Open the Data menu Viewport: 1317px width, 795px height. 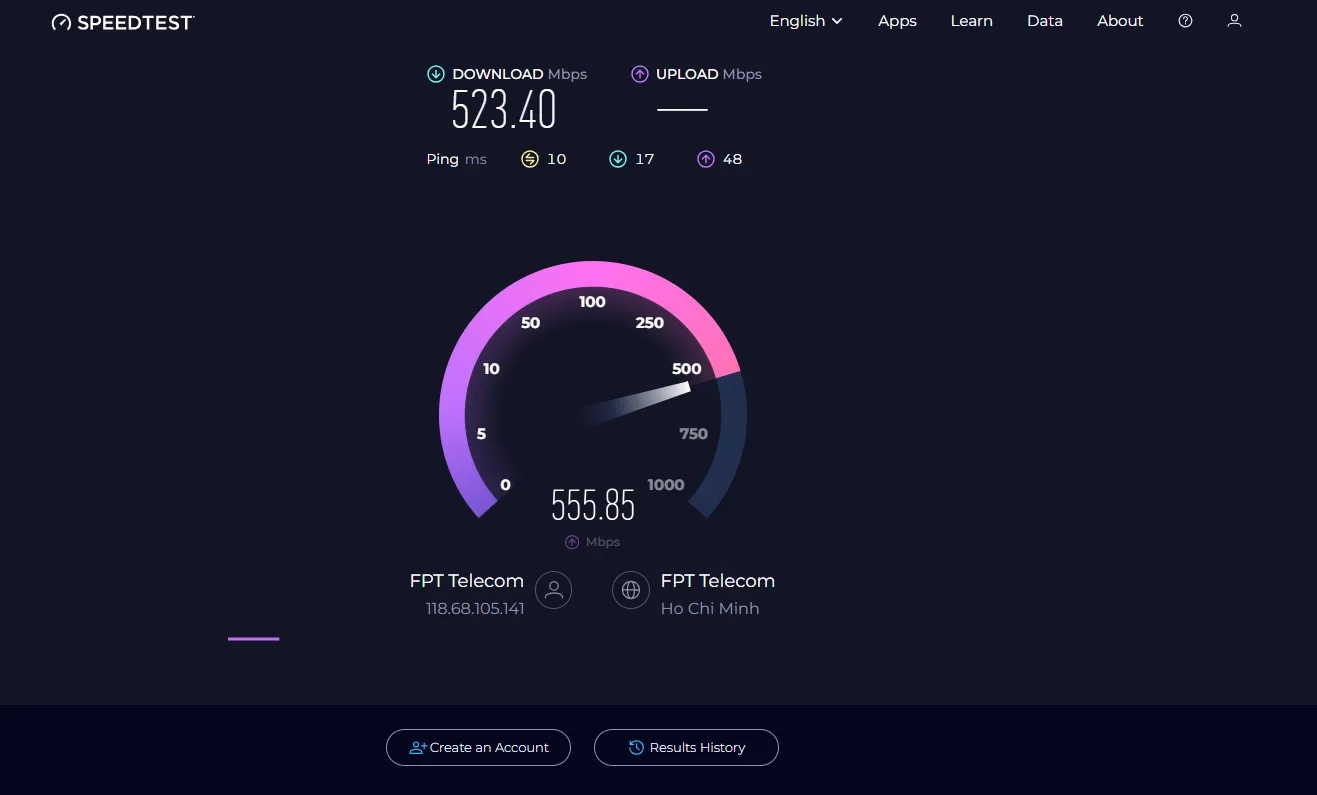point(1044,21)
